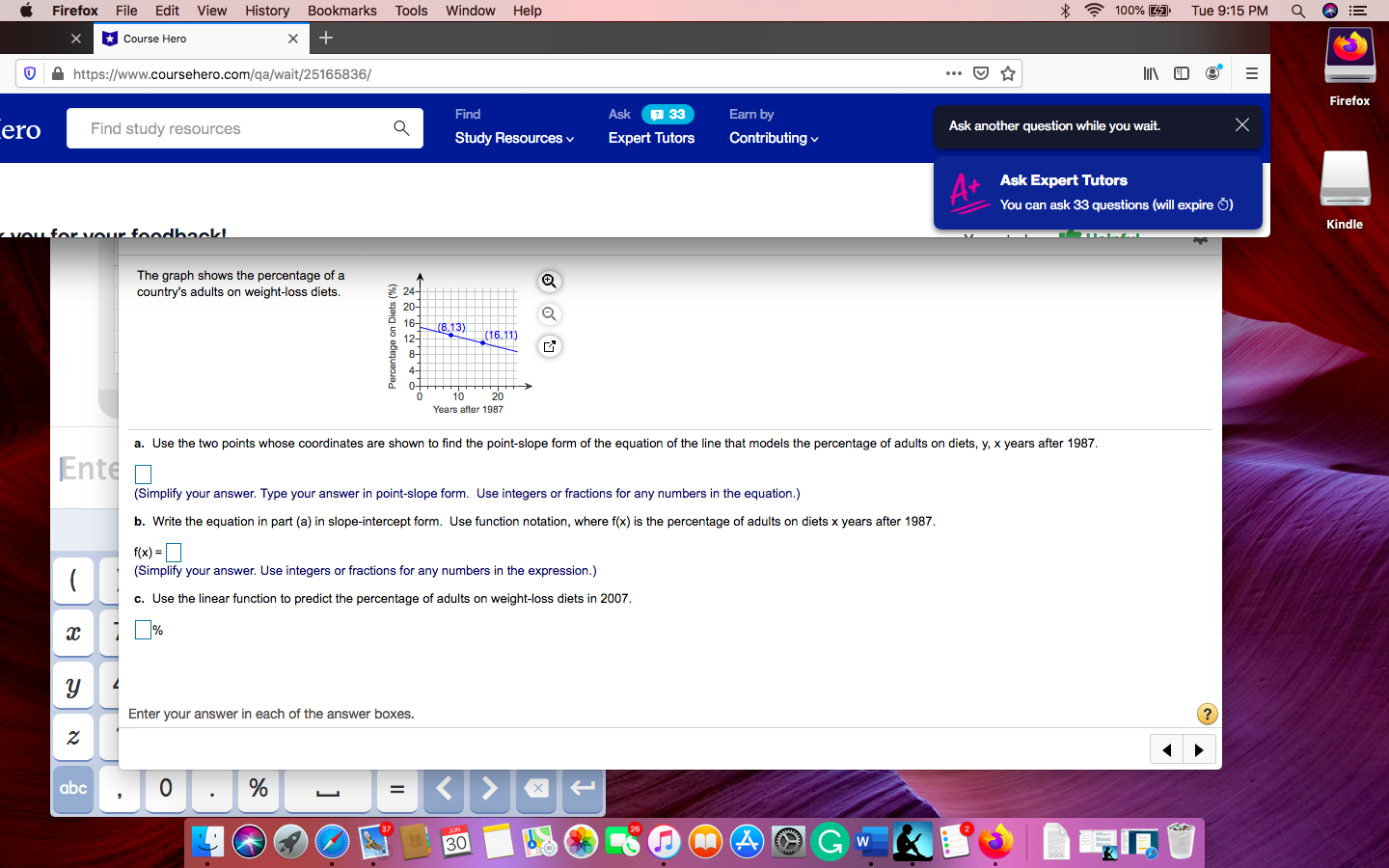Screen dimensions: 1389x868
Task: Open the graph in a pop-out window
Action: [x=549, y=346]
